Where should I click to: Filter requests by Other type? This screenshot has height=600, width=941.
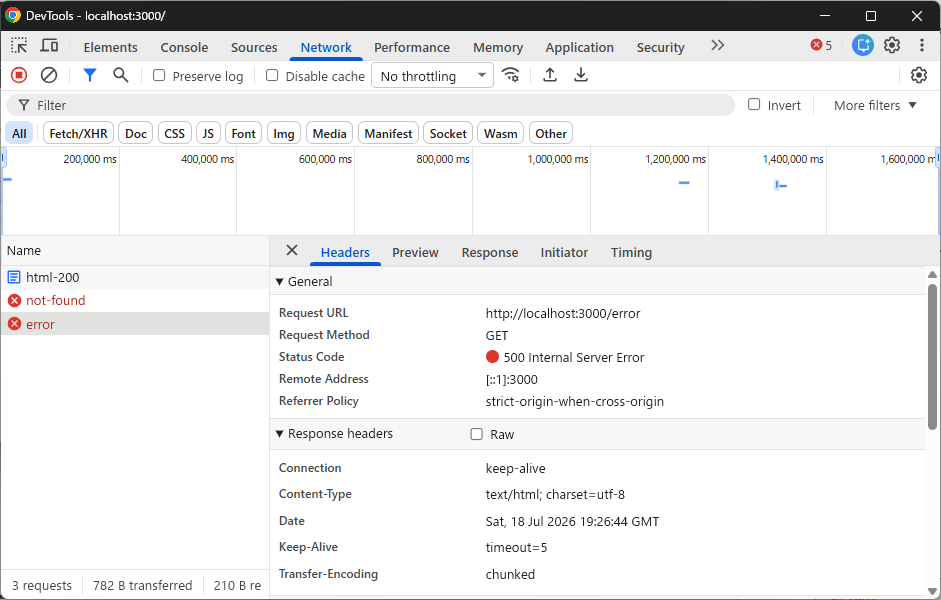[x=551, y=133]
